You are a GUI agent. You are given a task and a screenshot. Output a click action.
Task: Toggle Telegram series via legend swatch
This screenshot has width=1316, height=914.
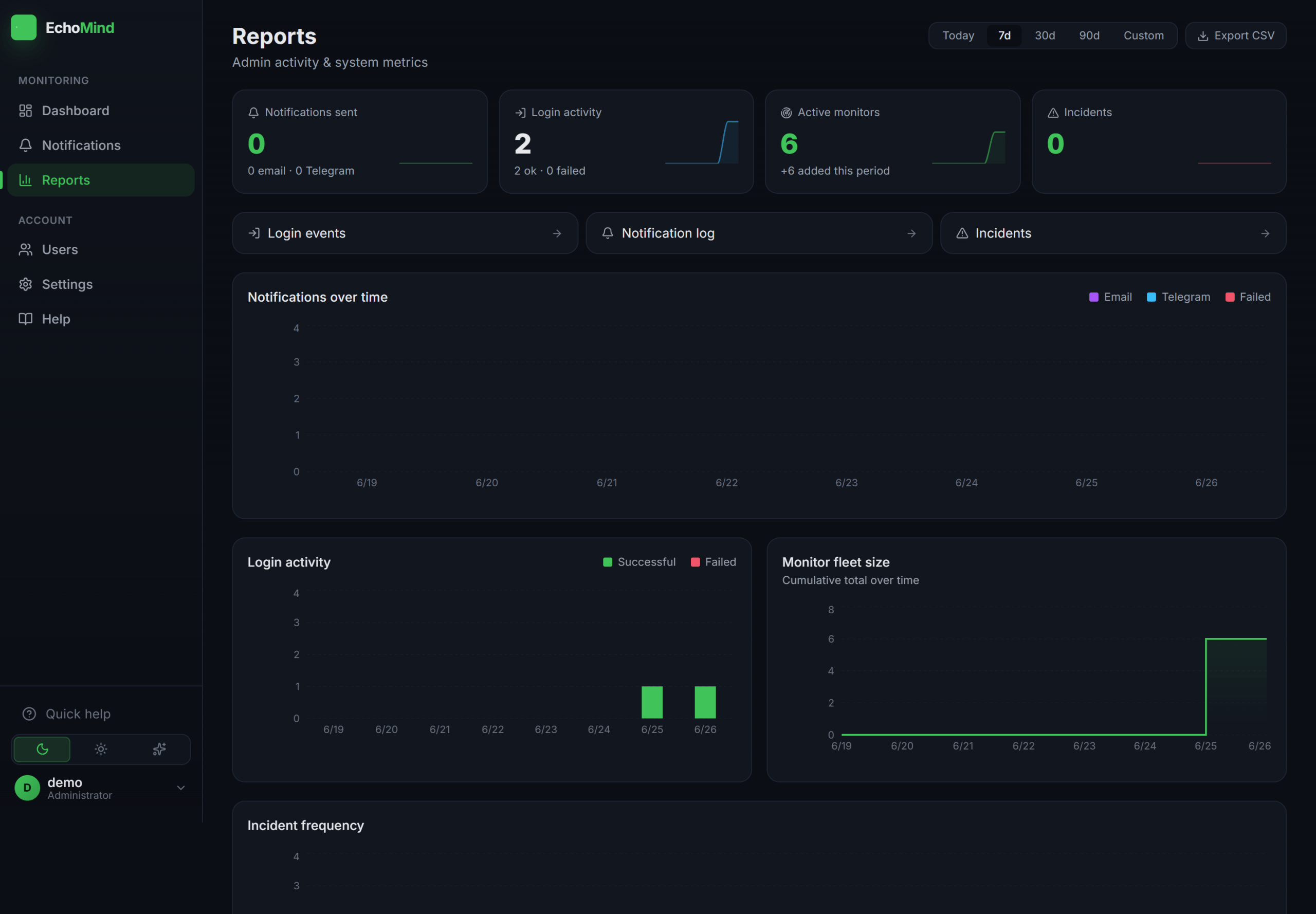pos(1151,297)
